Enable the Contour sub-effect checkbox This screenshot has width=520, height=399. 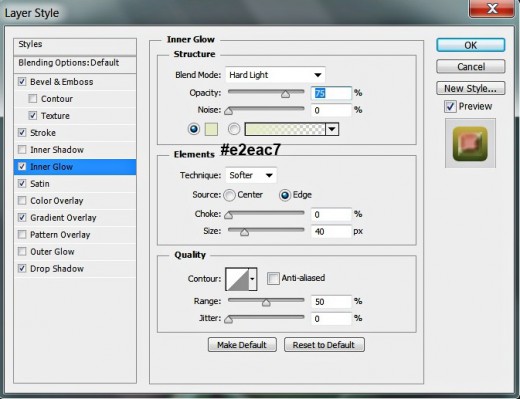click(33, 99)
